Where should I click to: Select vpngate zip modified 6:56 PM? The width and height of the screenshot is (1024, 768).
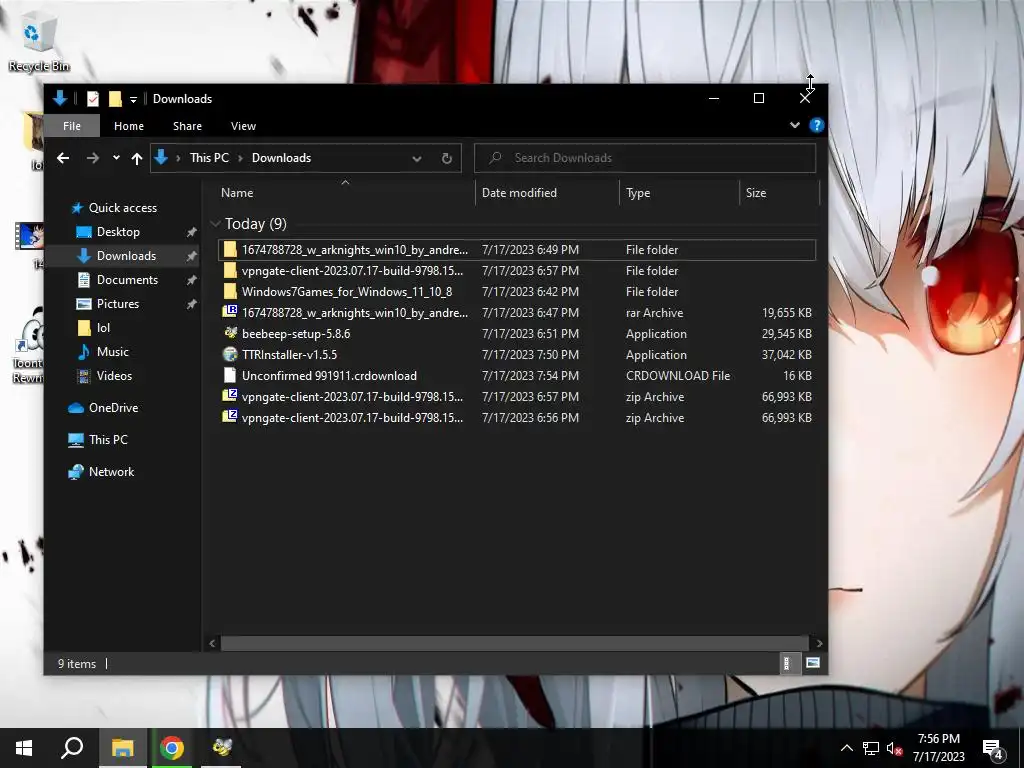point(517,417)
